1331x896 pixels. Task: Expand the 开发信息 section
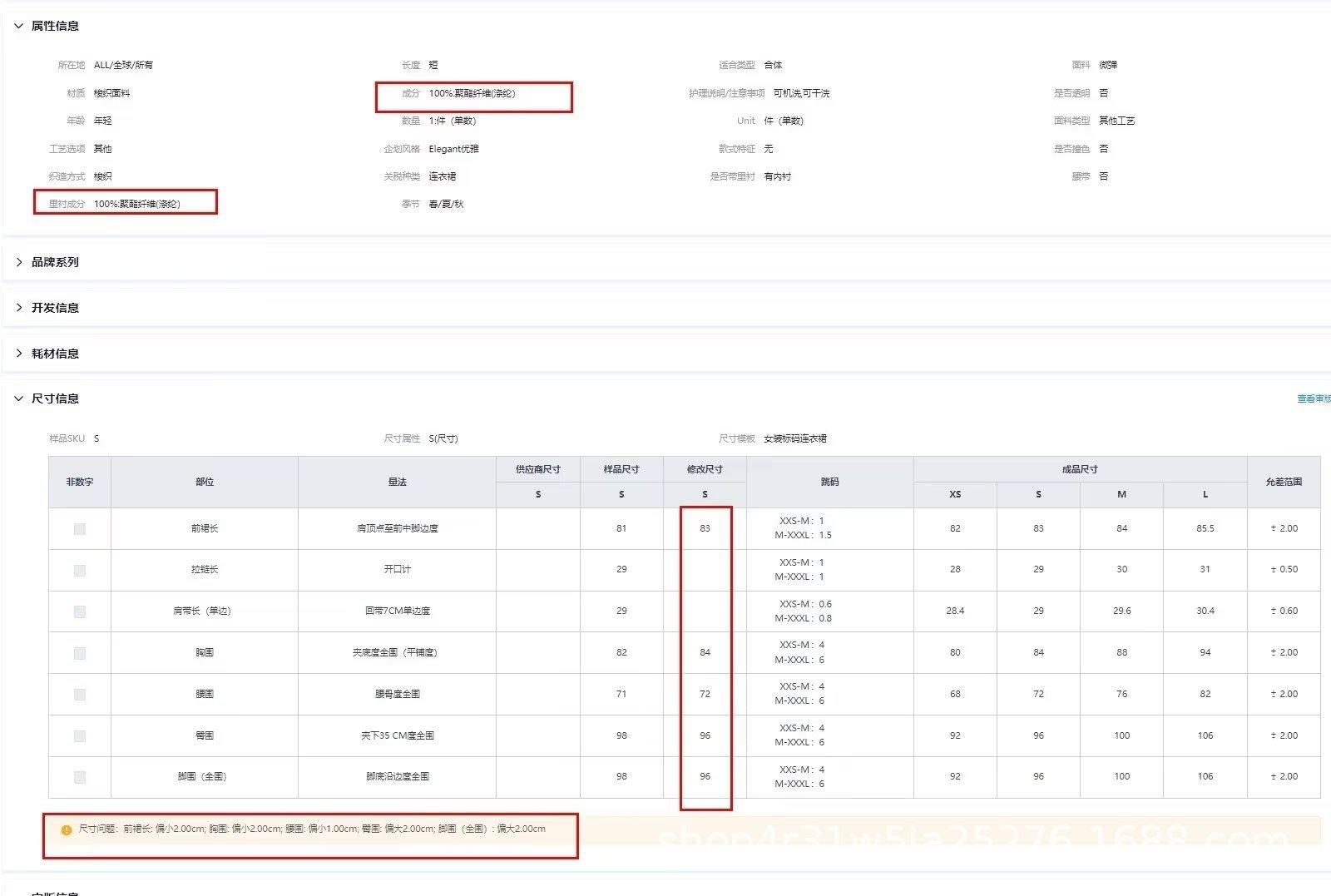(18, 308)
